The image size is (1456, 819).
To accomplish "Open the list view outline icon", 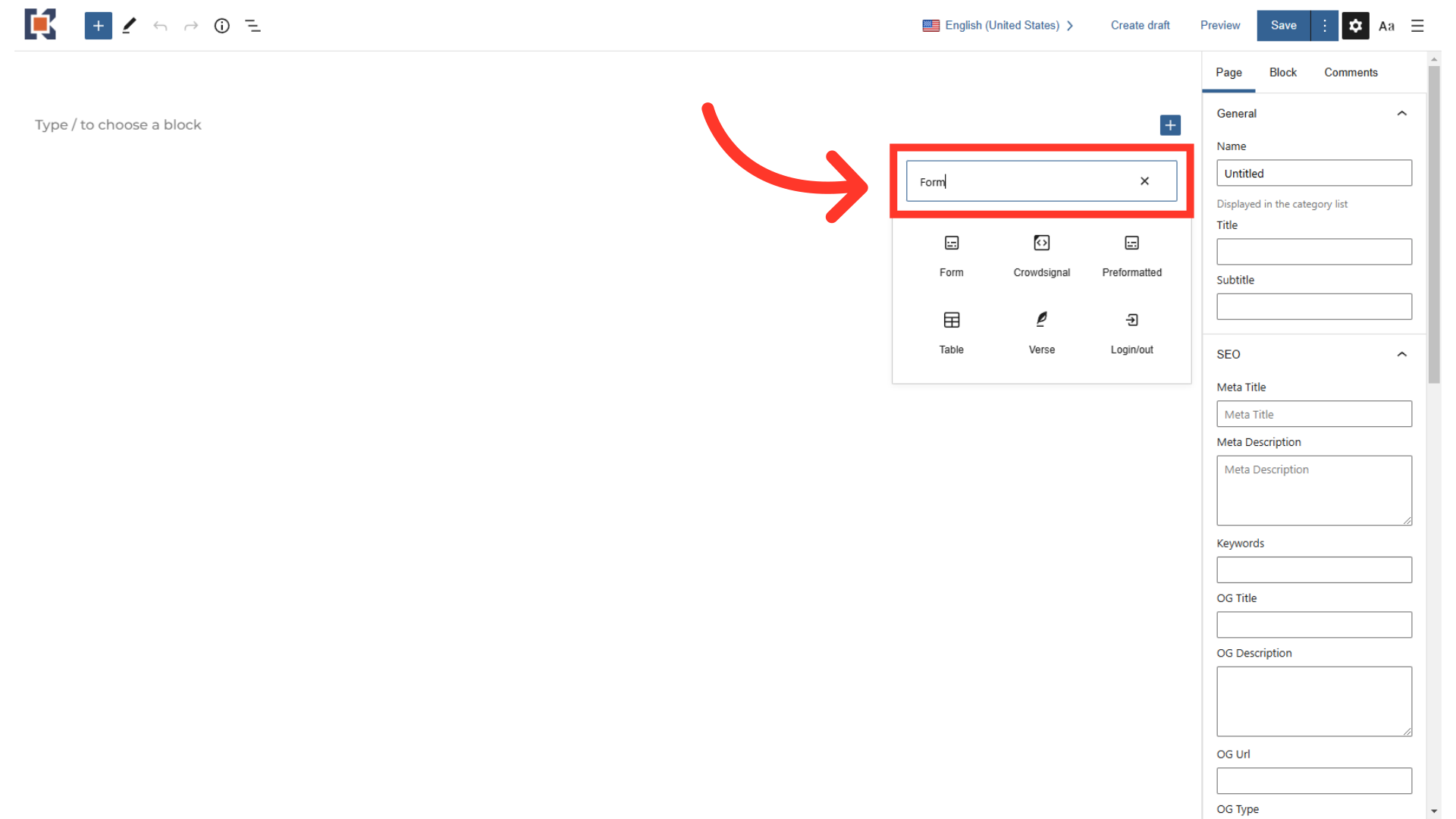I will 253,26.
